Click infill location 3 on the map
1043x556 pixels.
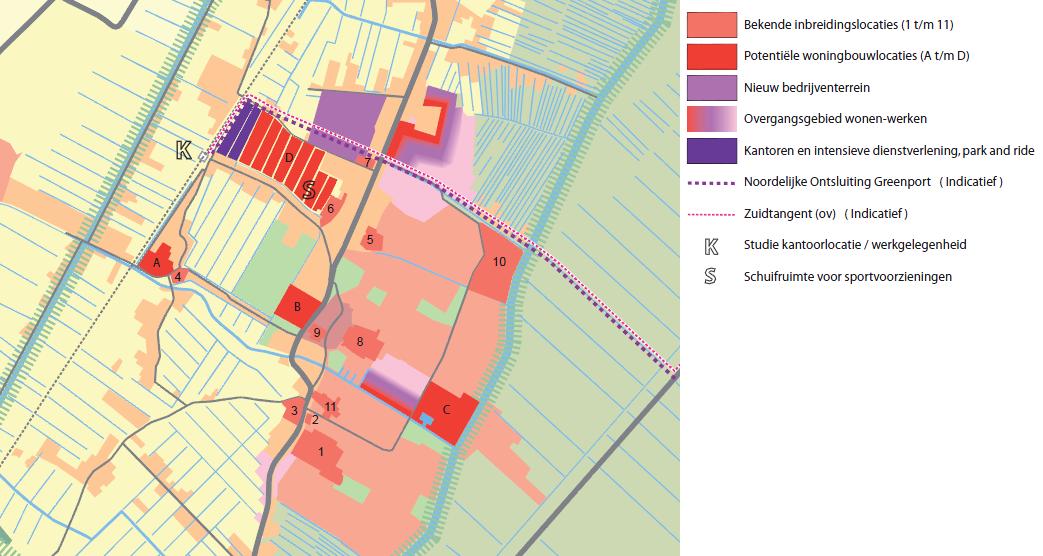click(295, 411)
